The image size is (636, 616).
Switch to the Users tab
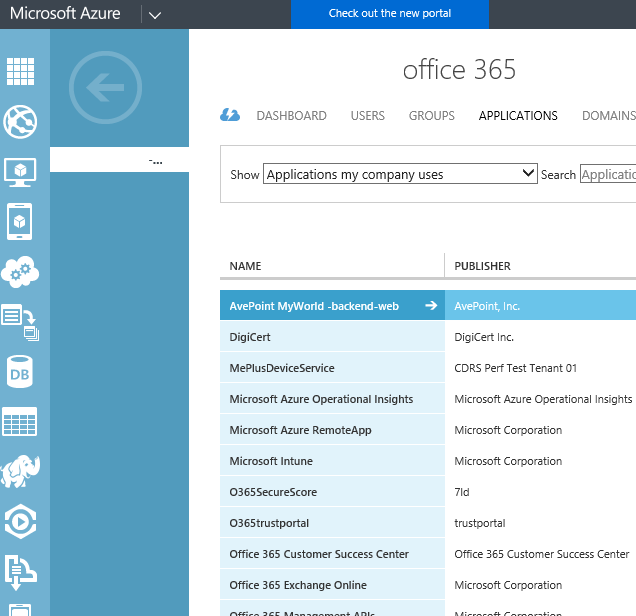367,116
